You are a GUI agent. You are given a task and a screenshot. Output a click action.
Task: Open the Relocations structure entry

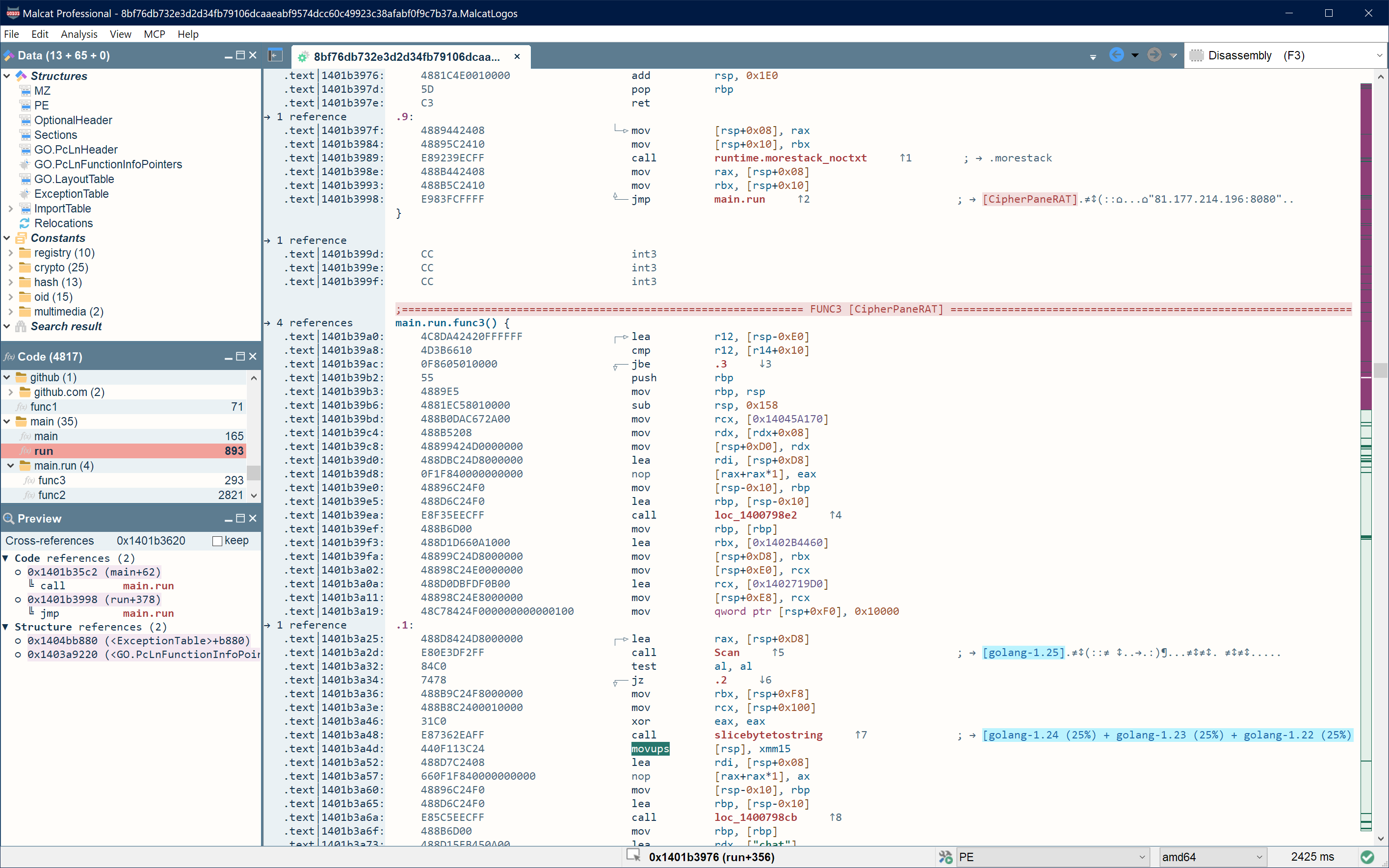[x=63, y=223]
